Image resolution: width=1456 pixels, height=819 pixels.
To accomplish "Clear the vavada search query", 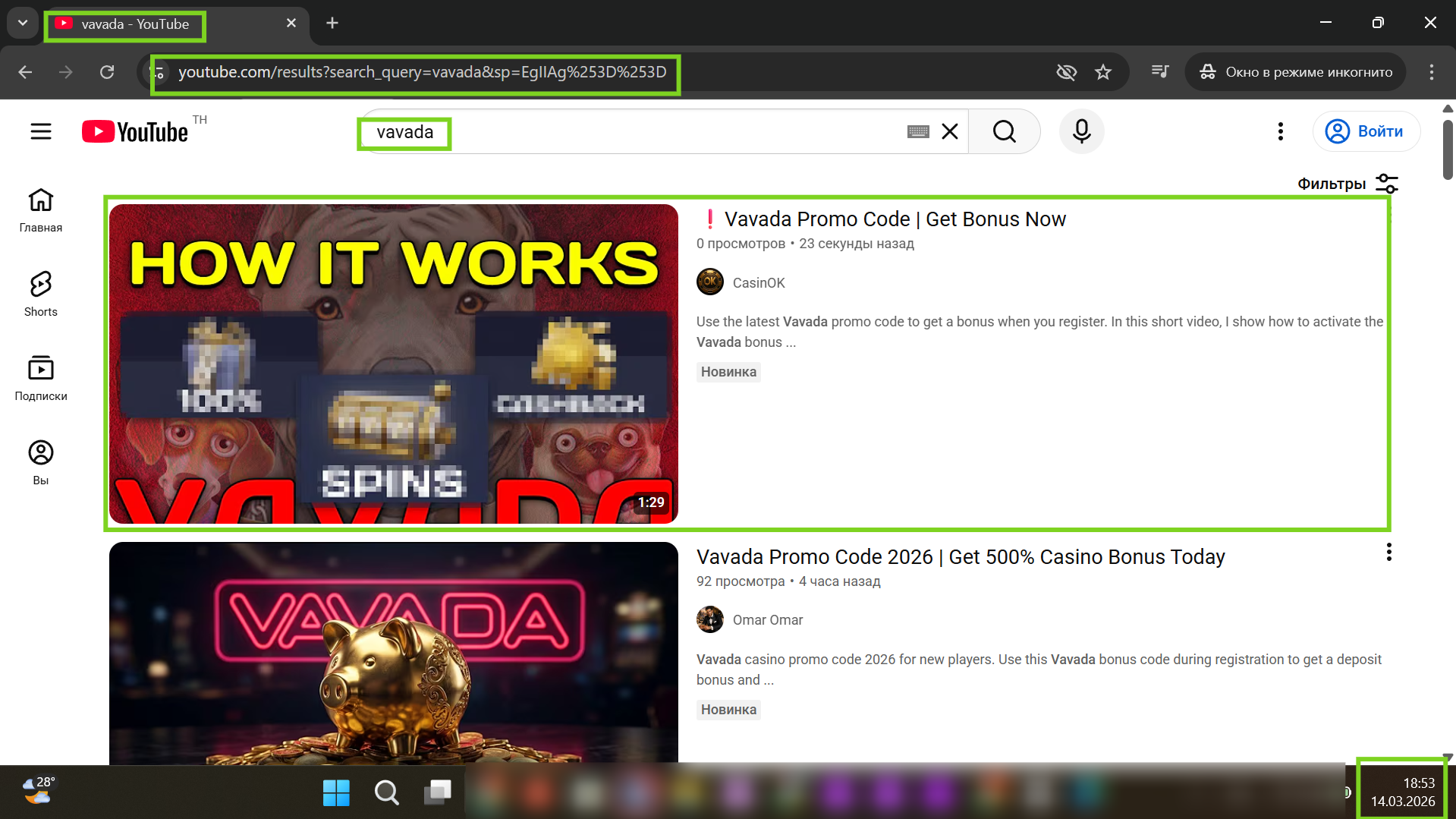I will 949,131.
